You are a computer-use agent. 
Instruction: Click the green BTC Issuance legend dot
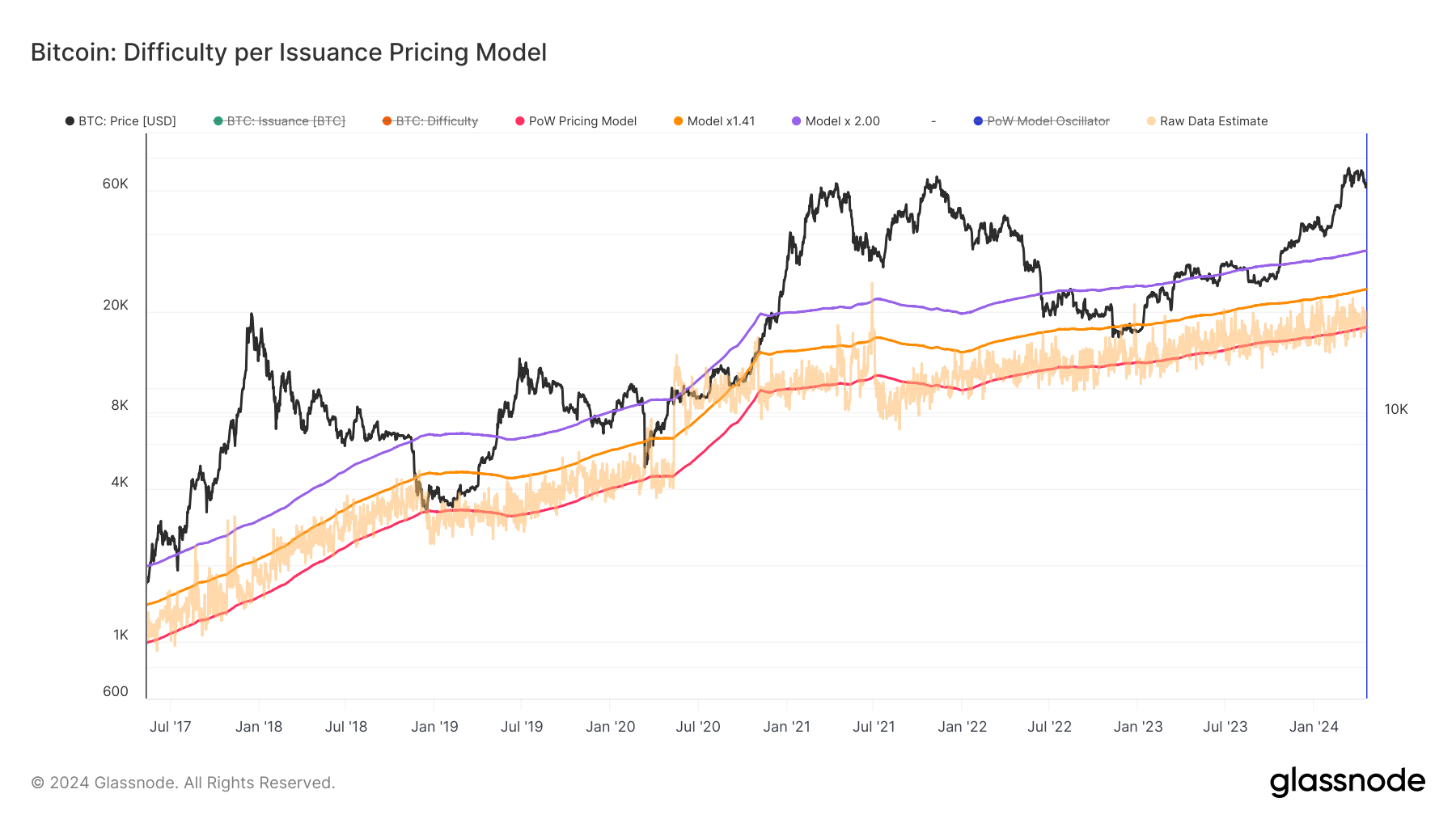(218, 121)
